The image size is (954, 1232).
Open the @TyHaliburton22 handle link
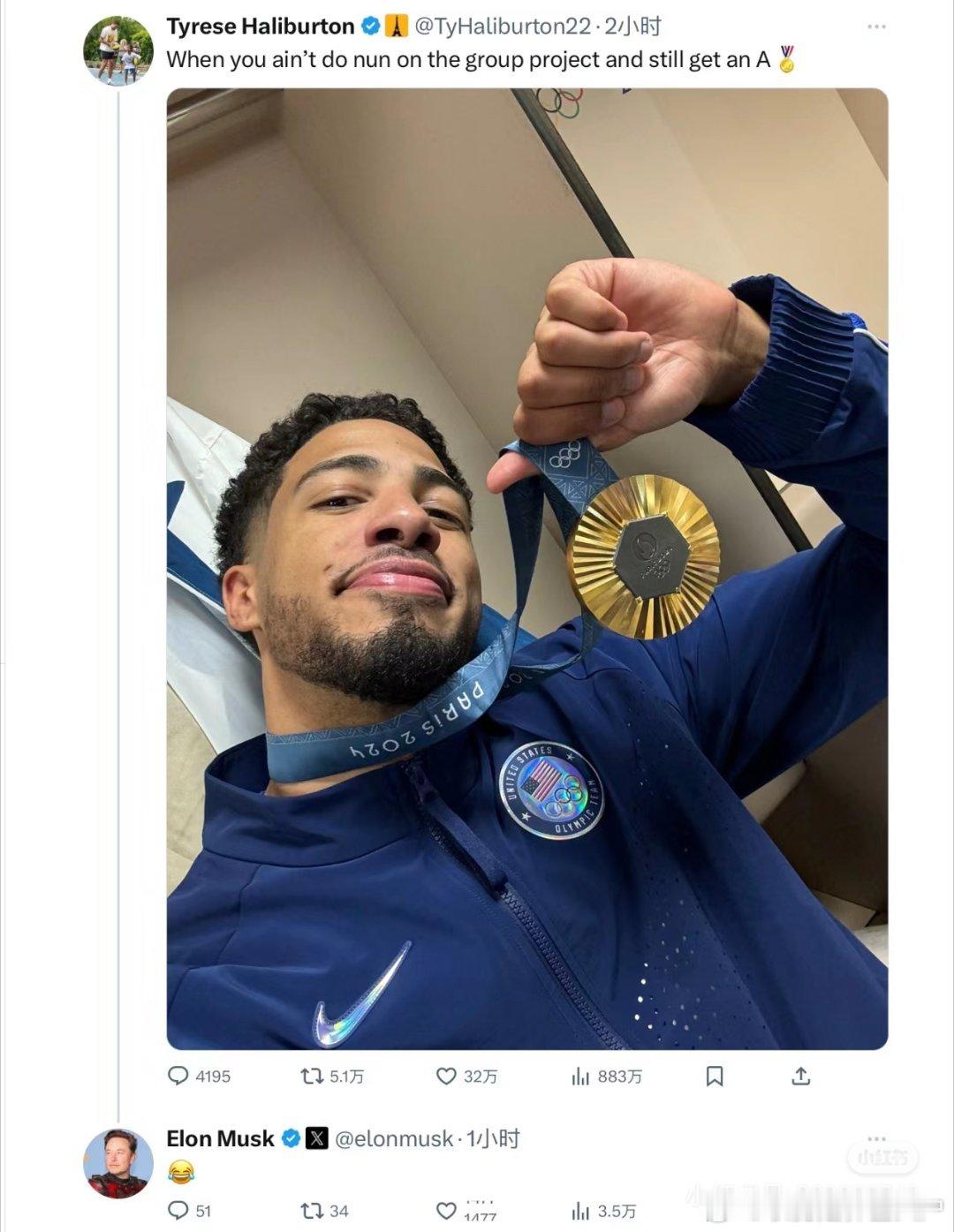click(x=502, y=26)
